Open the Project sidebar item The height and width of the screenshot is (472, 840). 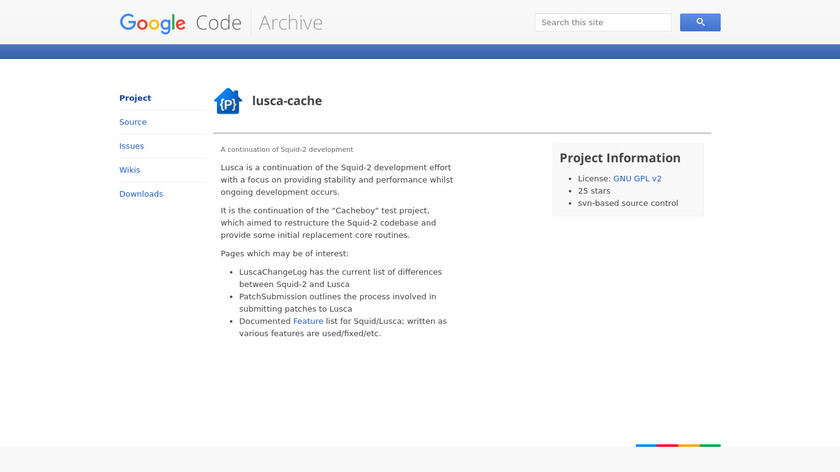coord(135,98)
